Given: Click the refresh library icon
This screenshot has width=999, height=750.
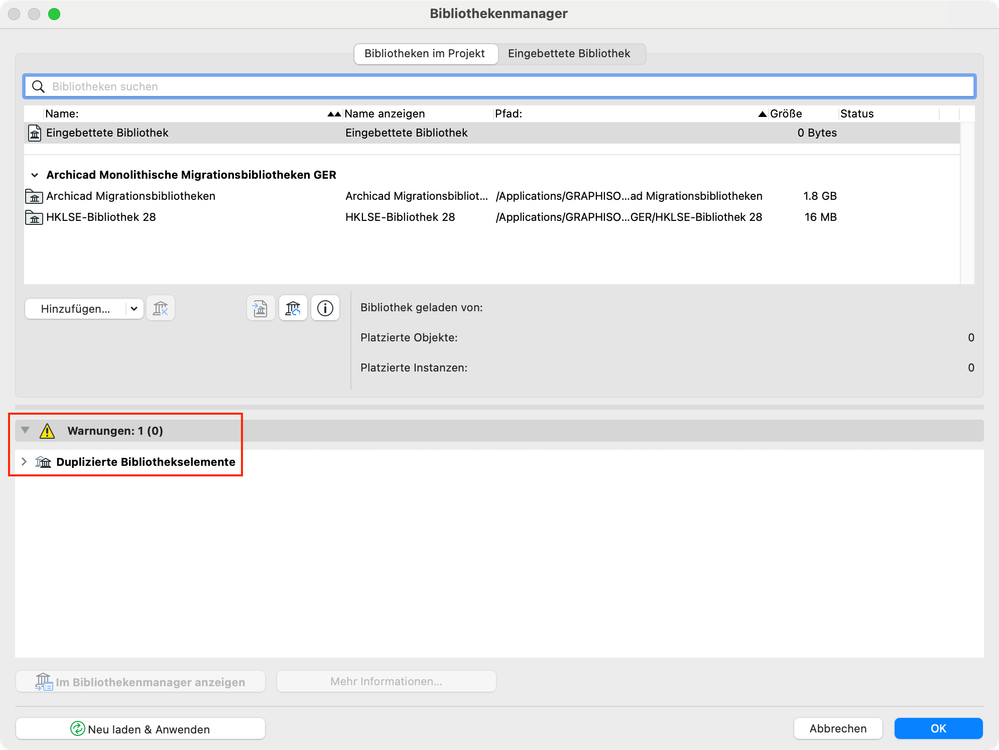Looking at the screenshot, I should 293,308.
